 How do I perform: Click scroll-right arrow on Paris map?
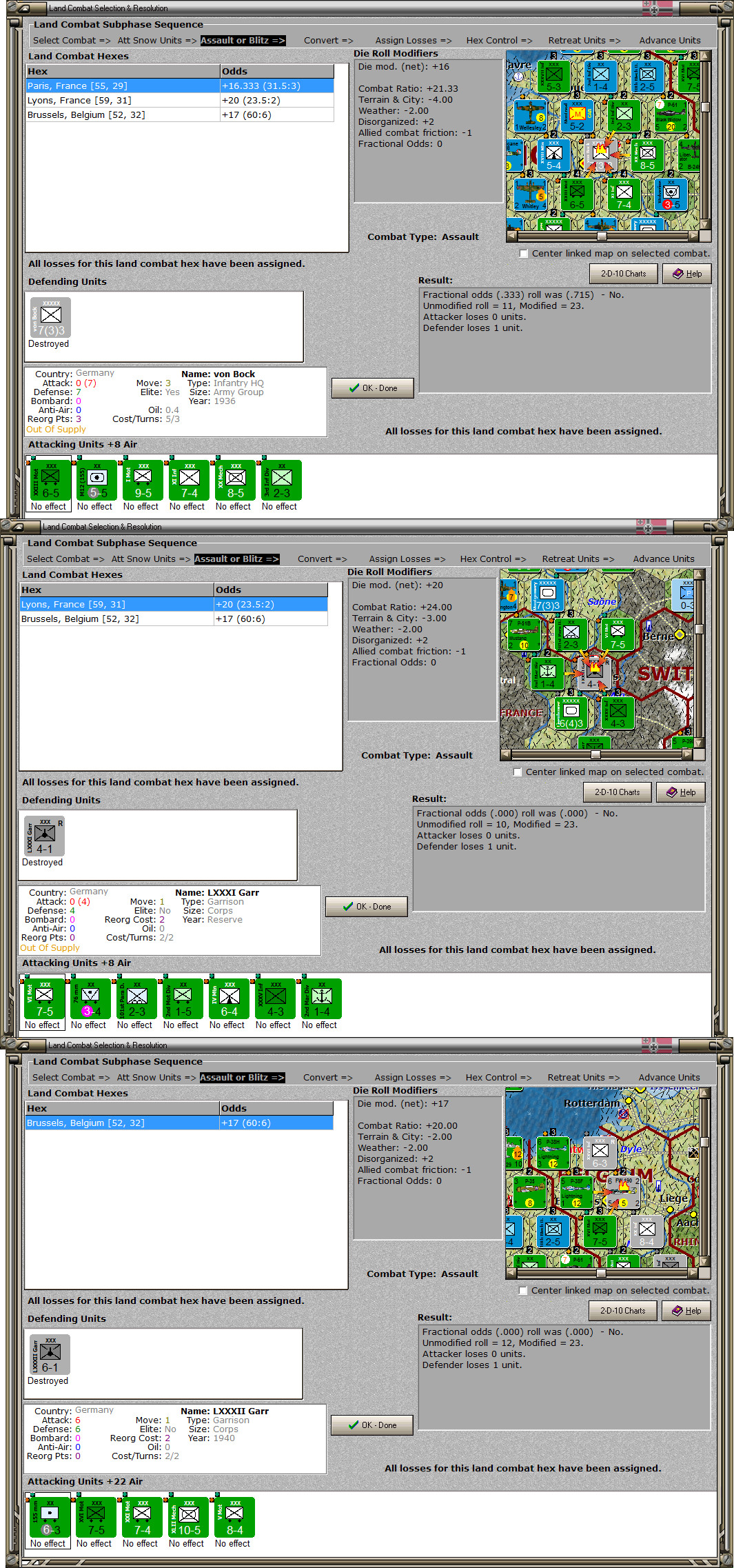point(694,236)
